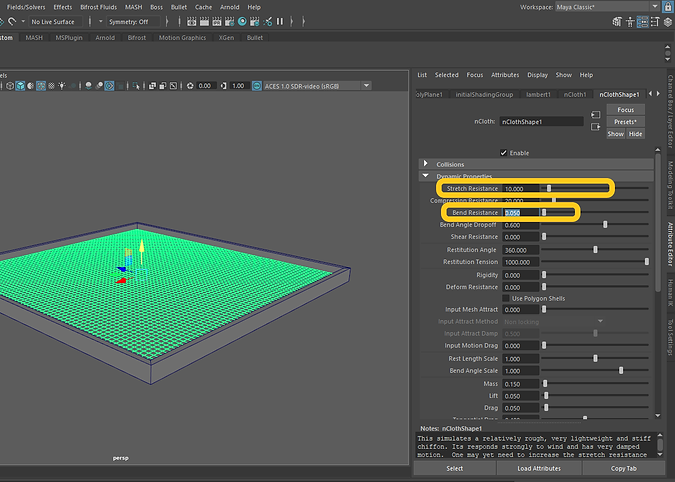This screenshot has height=482, width=675.
Task: Enable wireframe display in viewport toolbar
Action: pos(9,86)
